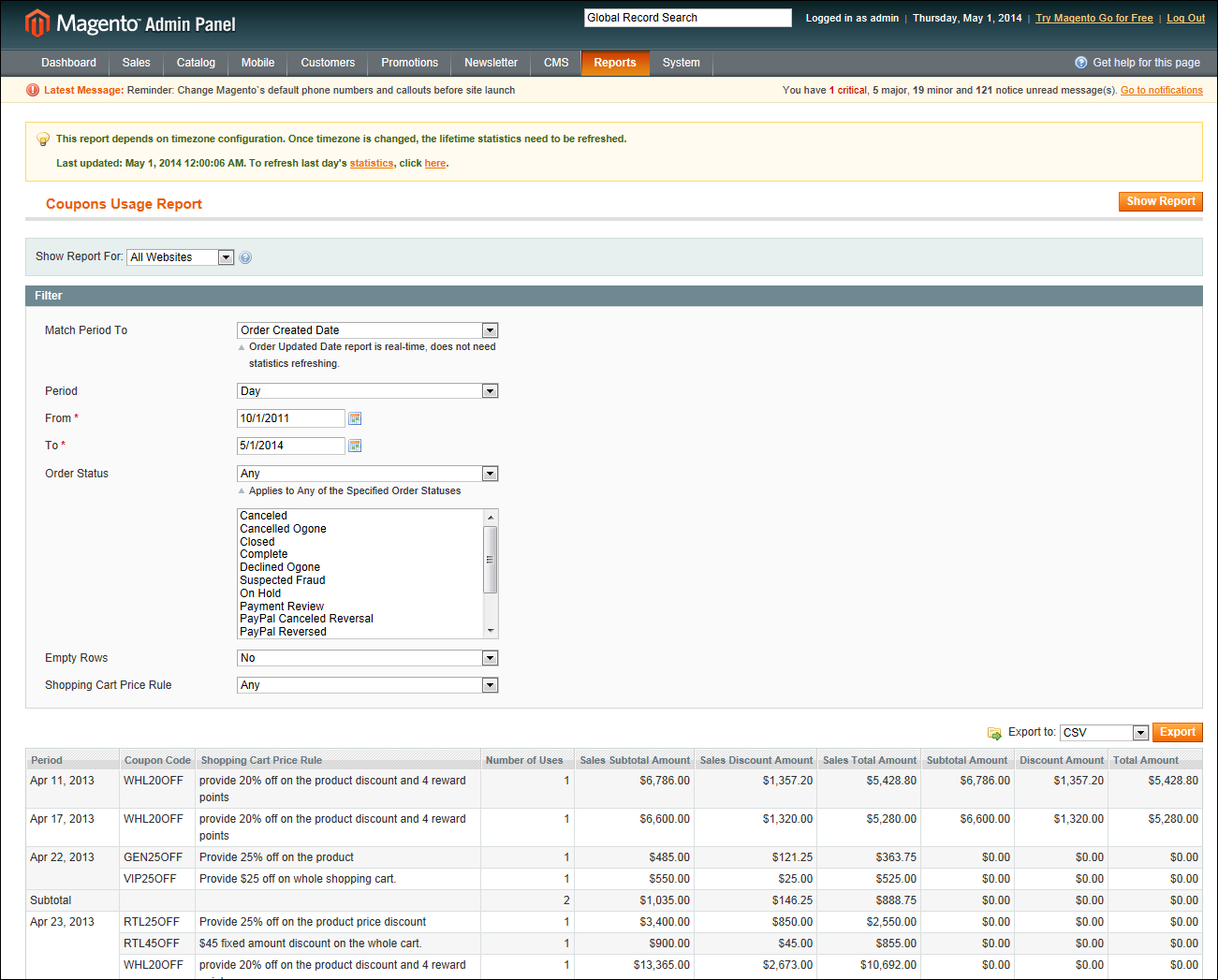1218x980 pixels.
Task: Click the Number of Uses column header
Action: click(x=526, y=760)
